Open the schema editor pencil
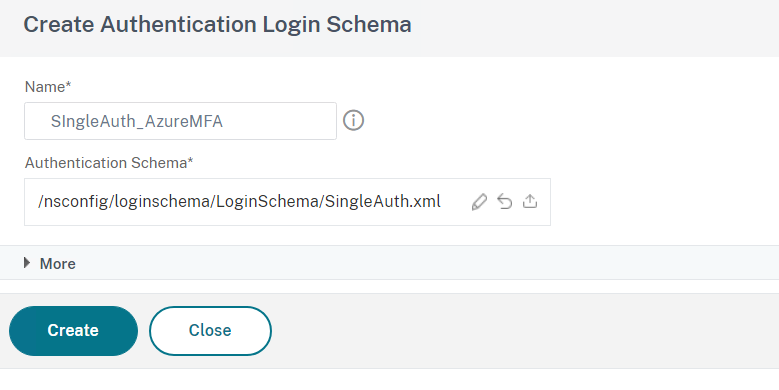The height and width of the screenshot is (390, 779). click(x=479, y=202)
